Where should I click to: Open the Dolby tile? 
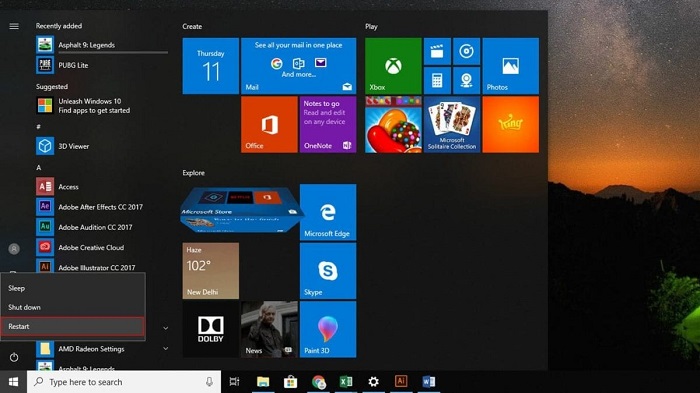point(210,329)
